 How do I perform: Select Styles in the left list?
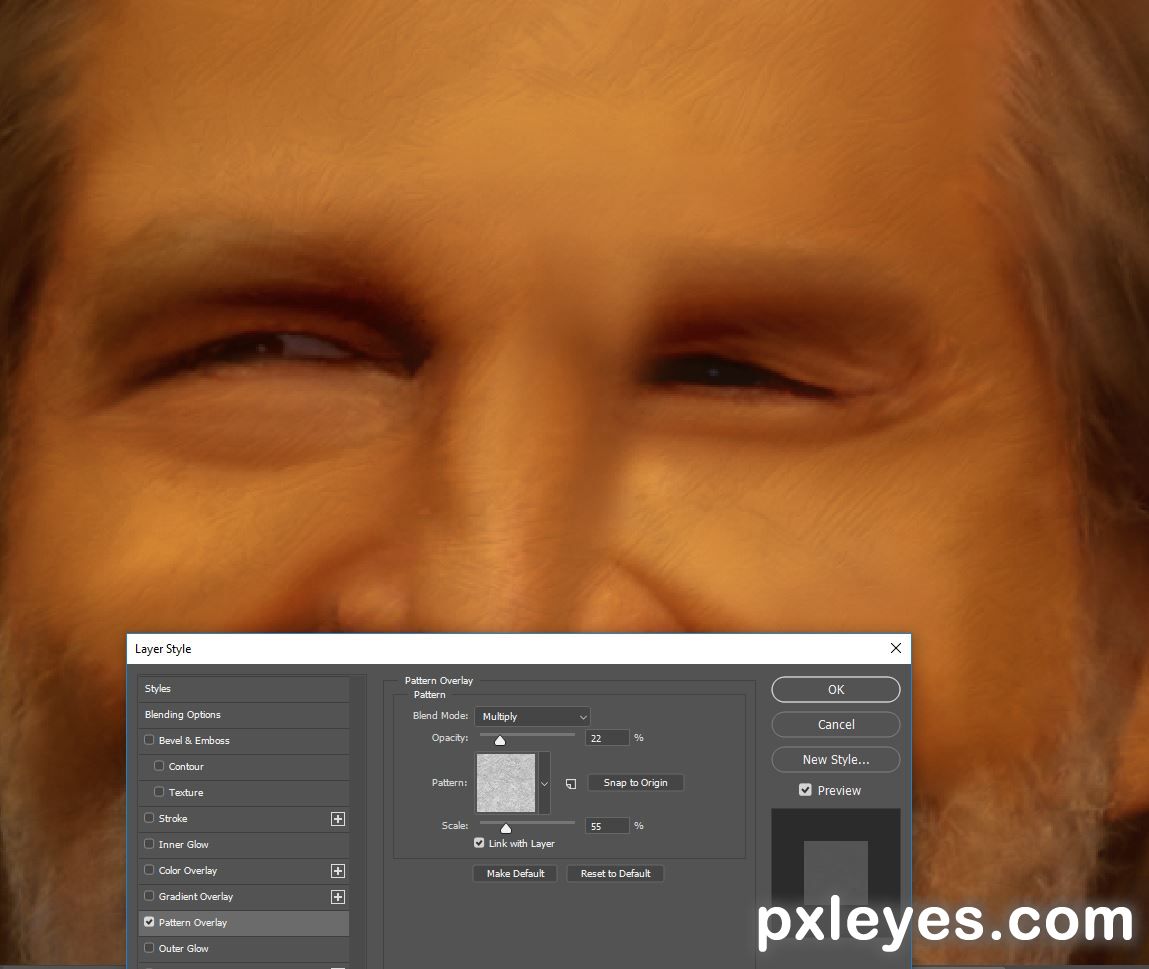244,689
